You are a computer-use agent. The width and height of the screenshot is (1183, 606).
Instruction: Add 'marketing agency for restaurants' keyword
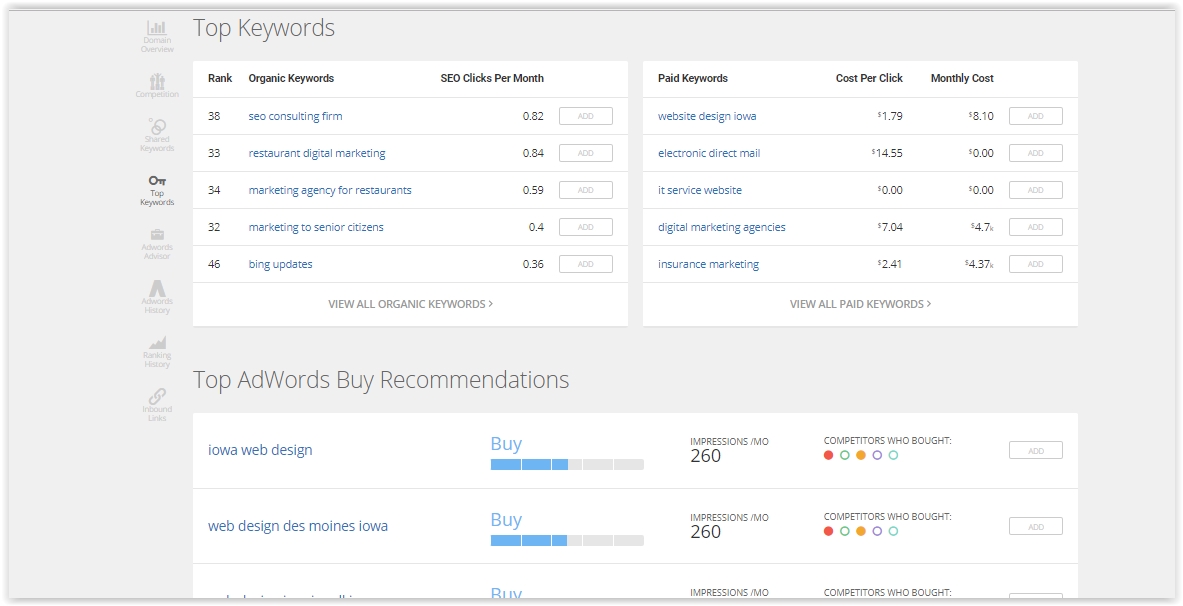point(585,190)
